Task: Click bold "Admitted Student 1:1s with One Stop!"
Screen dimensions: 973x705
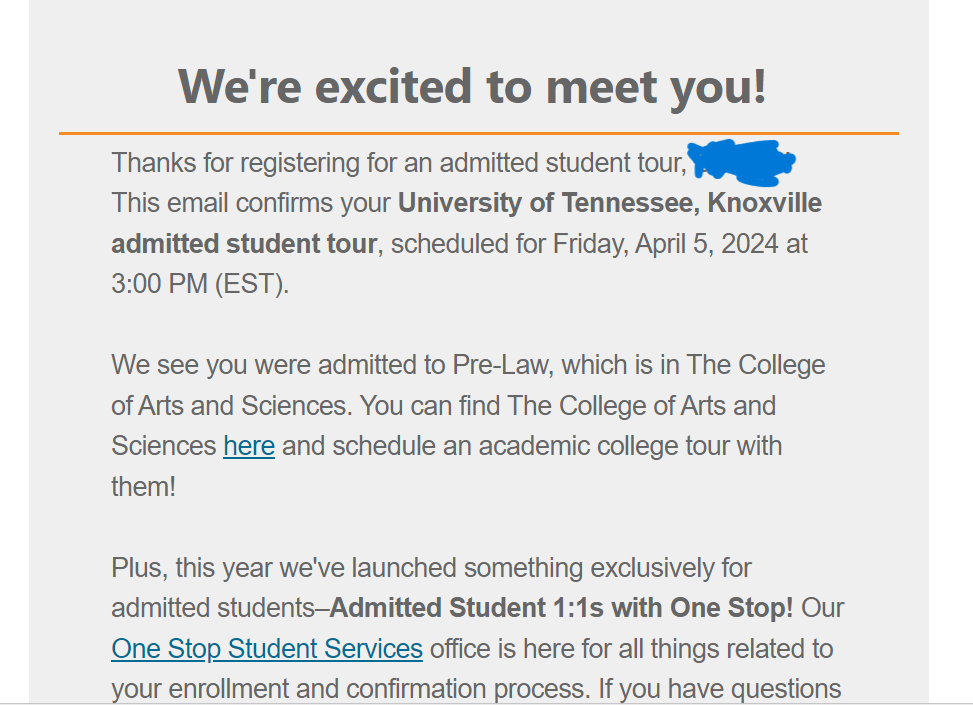Action: [561, 608]
